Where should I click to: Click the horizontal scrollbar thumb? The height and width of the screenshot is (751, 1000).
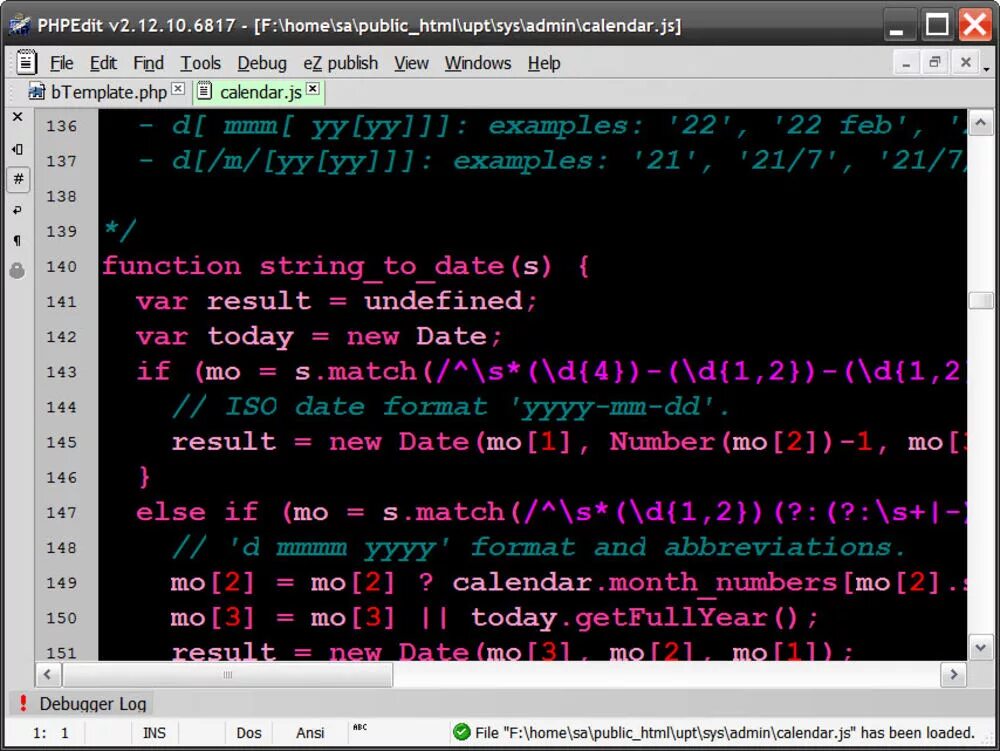pos(228,674)
